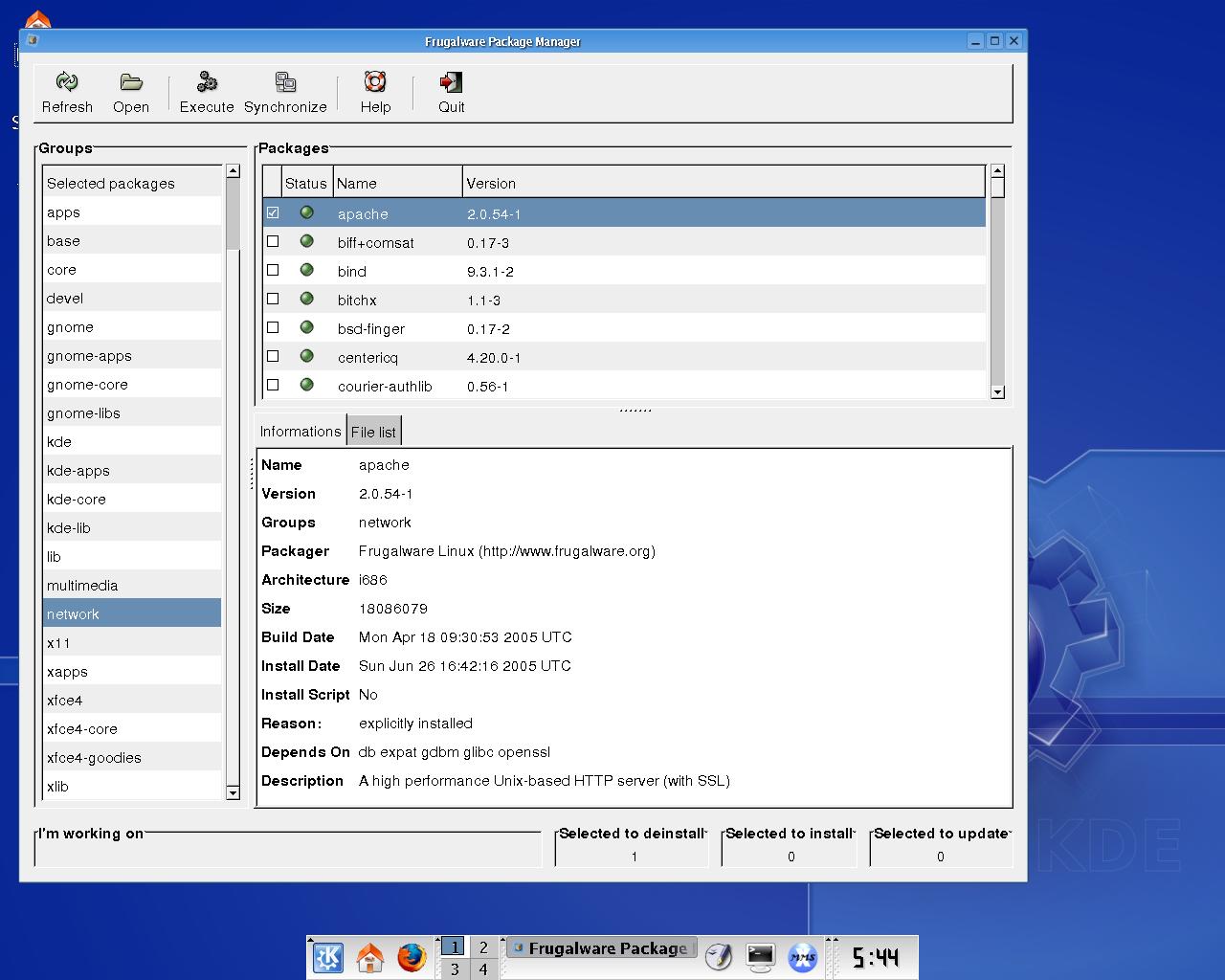Open the KDE K menu in the panel
The width and height of the screenshot is (1225, 980).
pyautogui.click(x=327, y=956)
